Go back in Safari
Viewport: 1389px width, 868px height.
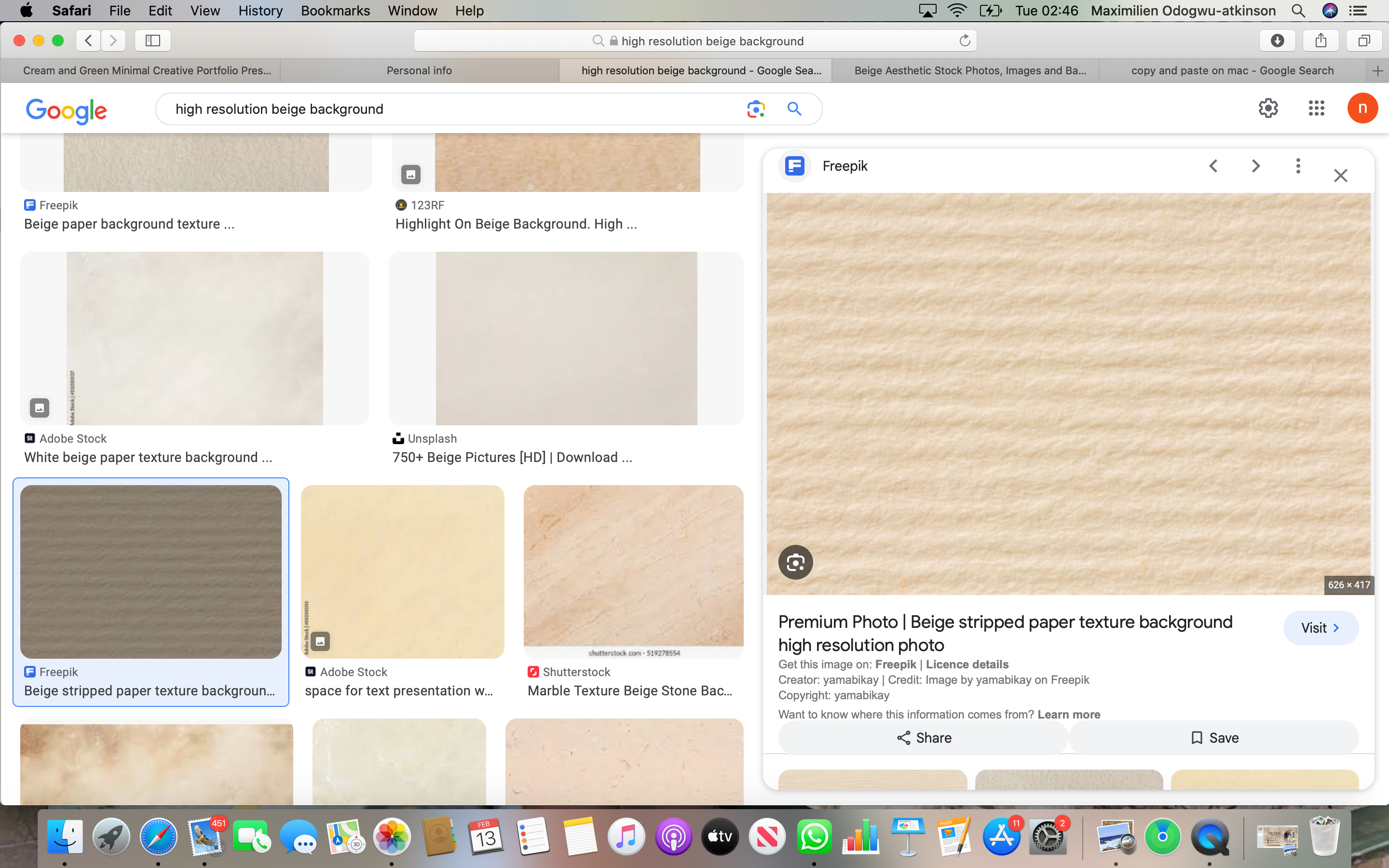point(88,40)
